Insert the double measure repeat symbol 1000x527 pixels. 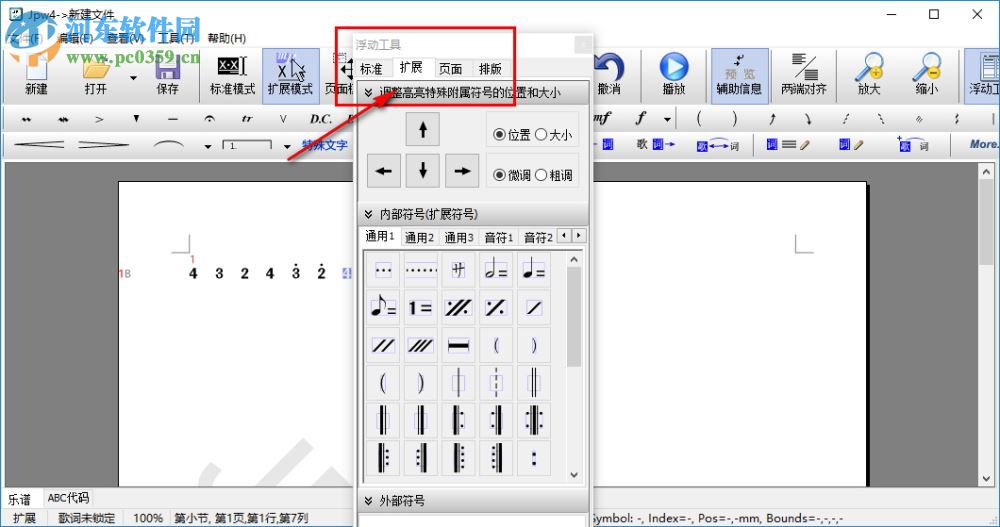pos(458,308)
